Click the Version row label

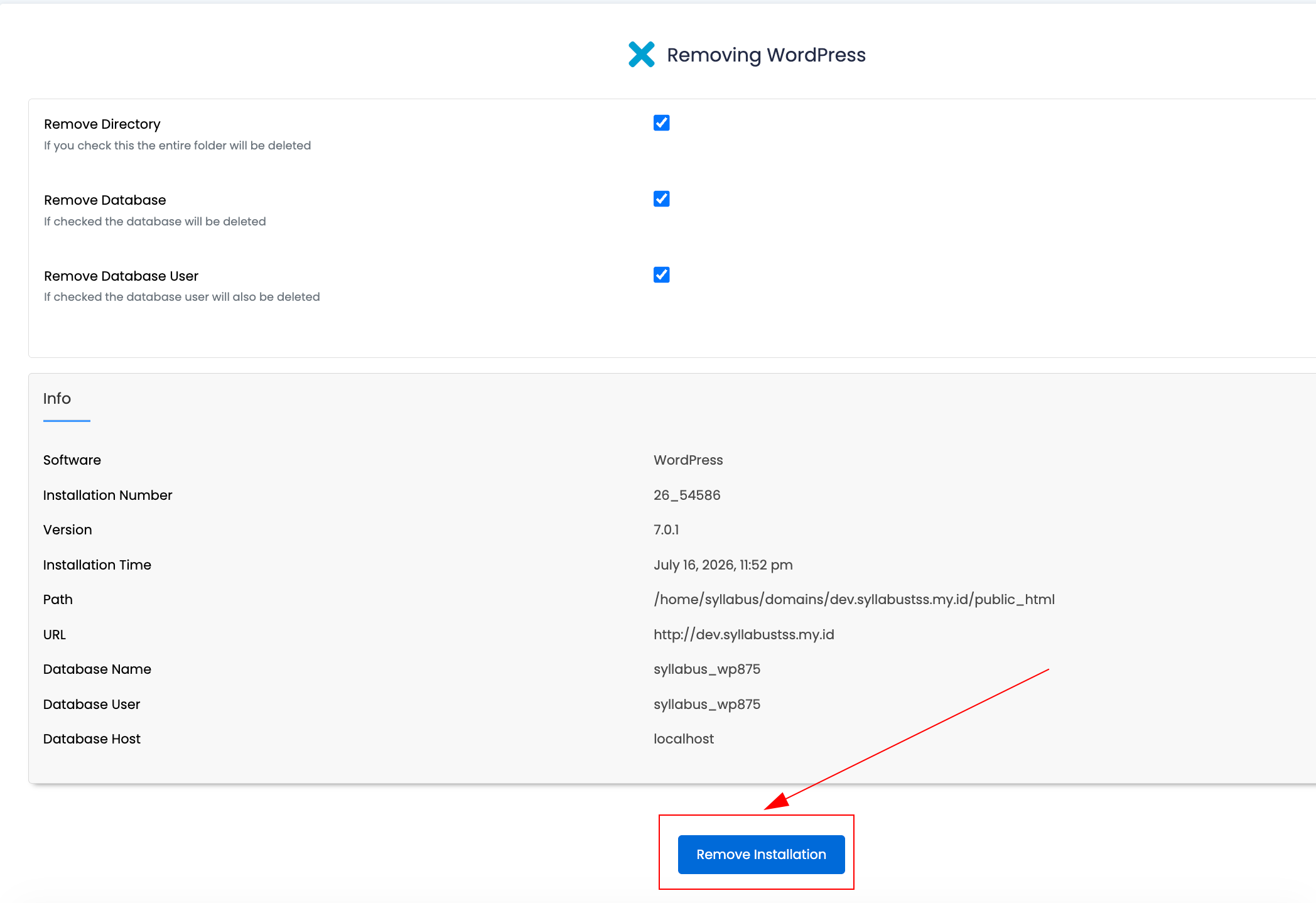pyautogui.click(x=68, y=530)
